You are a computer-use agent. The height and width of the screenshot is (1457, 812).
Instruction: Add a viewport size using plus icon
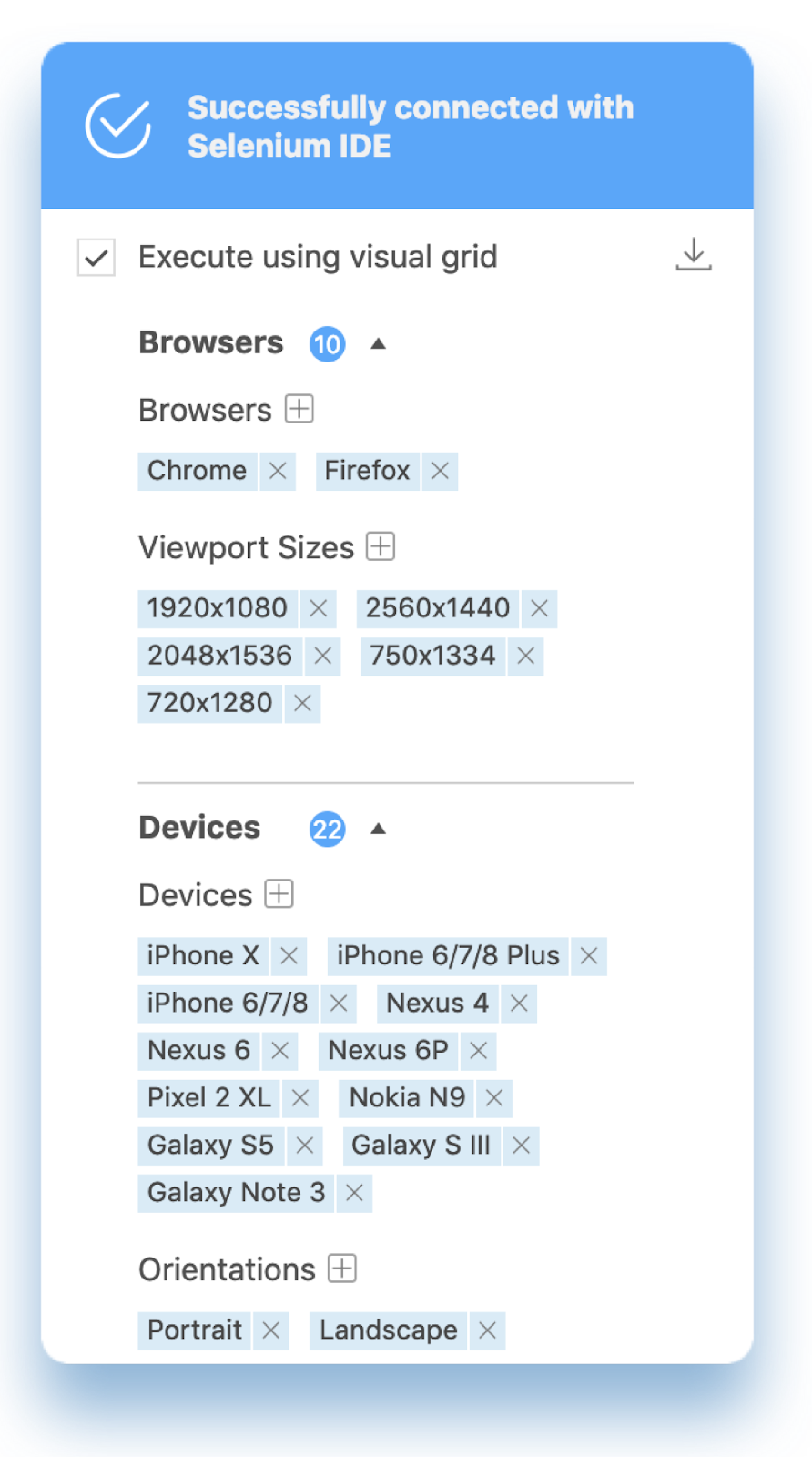point(381,546)
